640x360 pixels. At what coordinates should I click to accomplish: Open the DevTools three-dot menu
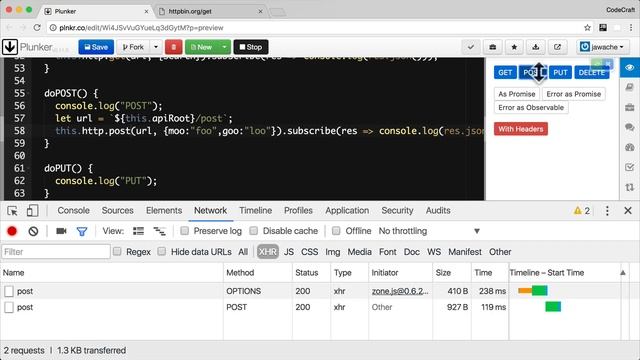pos(607,211)
